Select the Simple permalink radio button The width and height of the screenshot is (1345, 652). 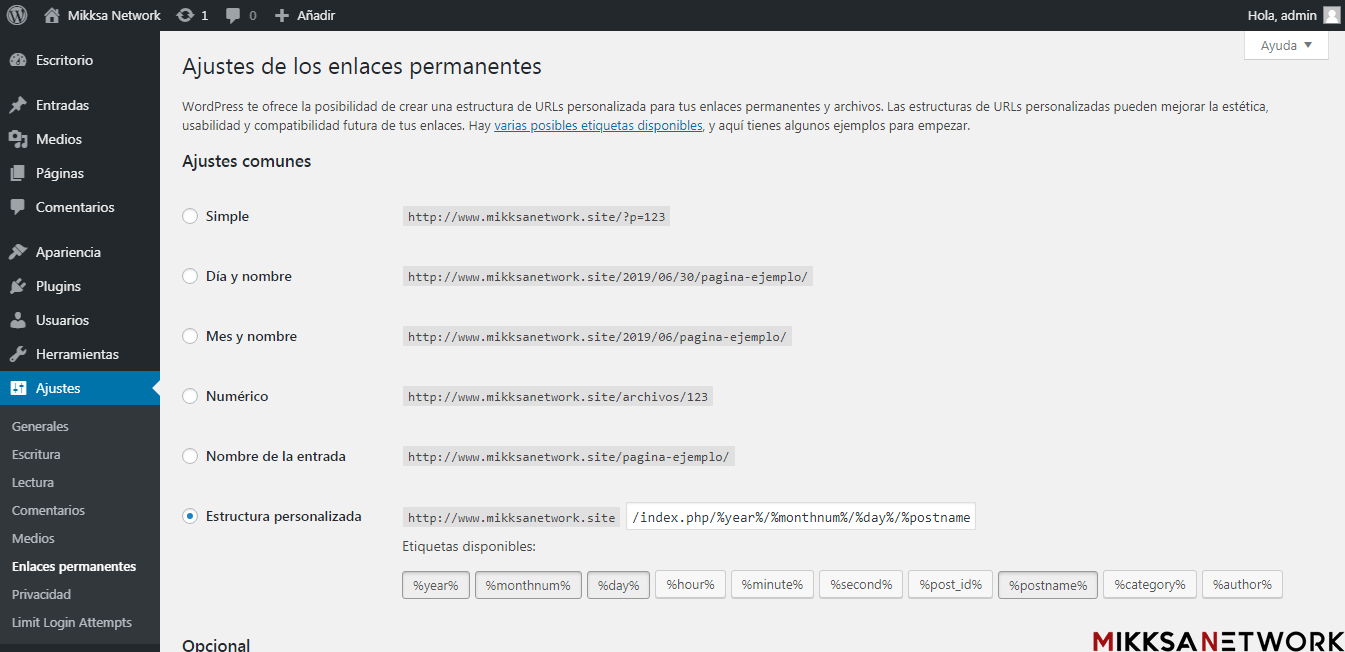[190, 216]
